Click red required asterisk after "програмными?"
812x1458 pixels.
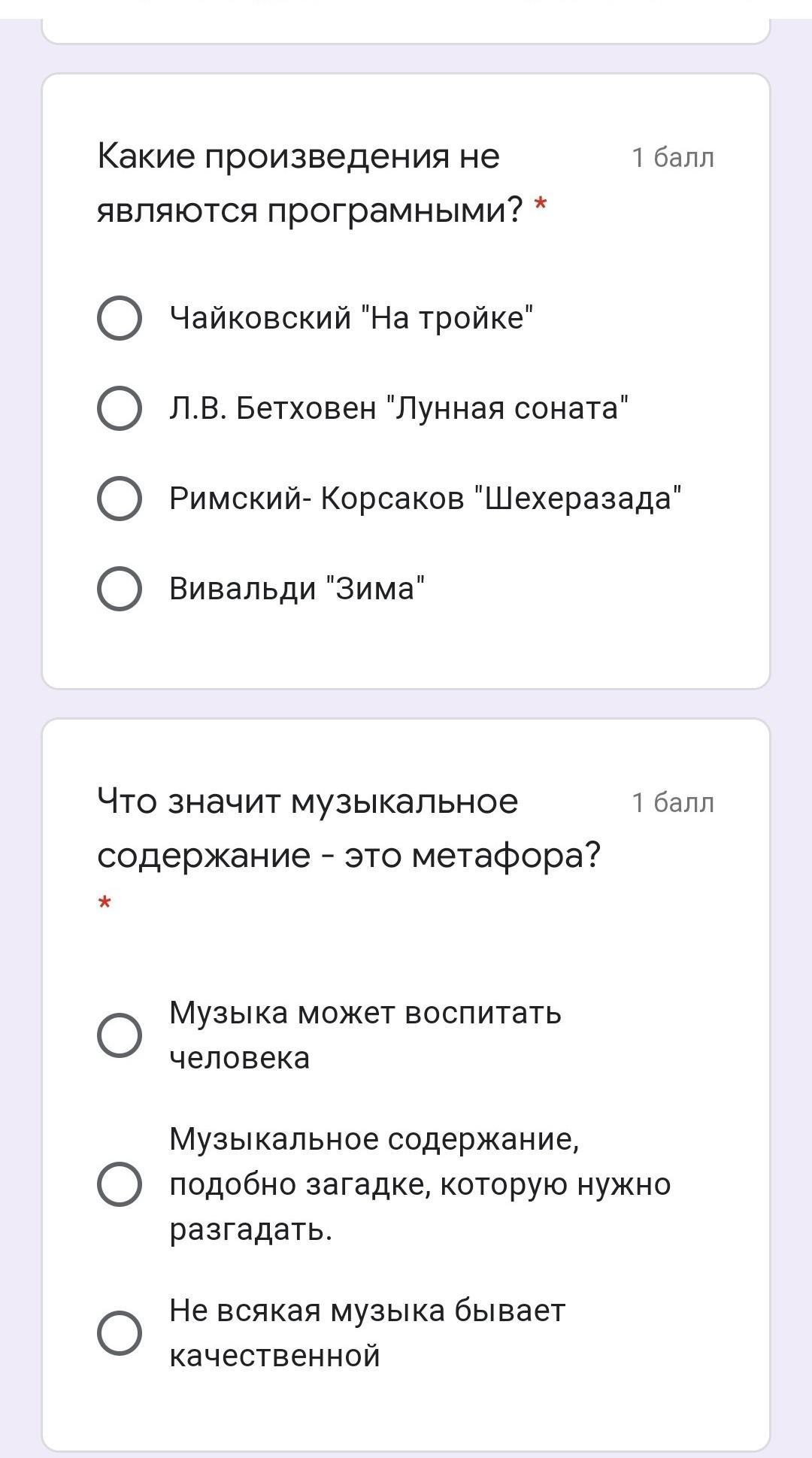540,205
